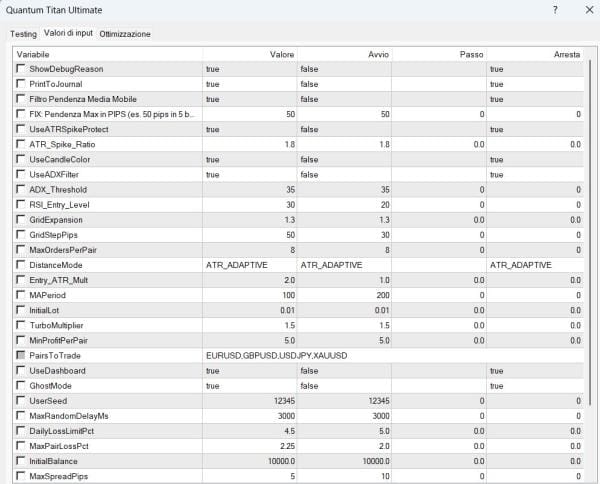Select MaxRandomDelayMs Valore value 3000
The image size is (600, 484).
tap(250, 416)
